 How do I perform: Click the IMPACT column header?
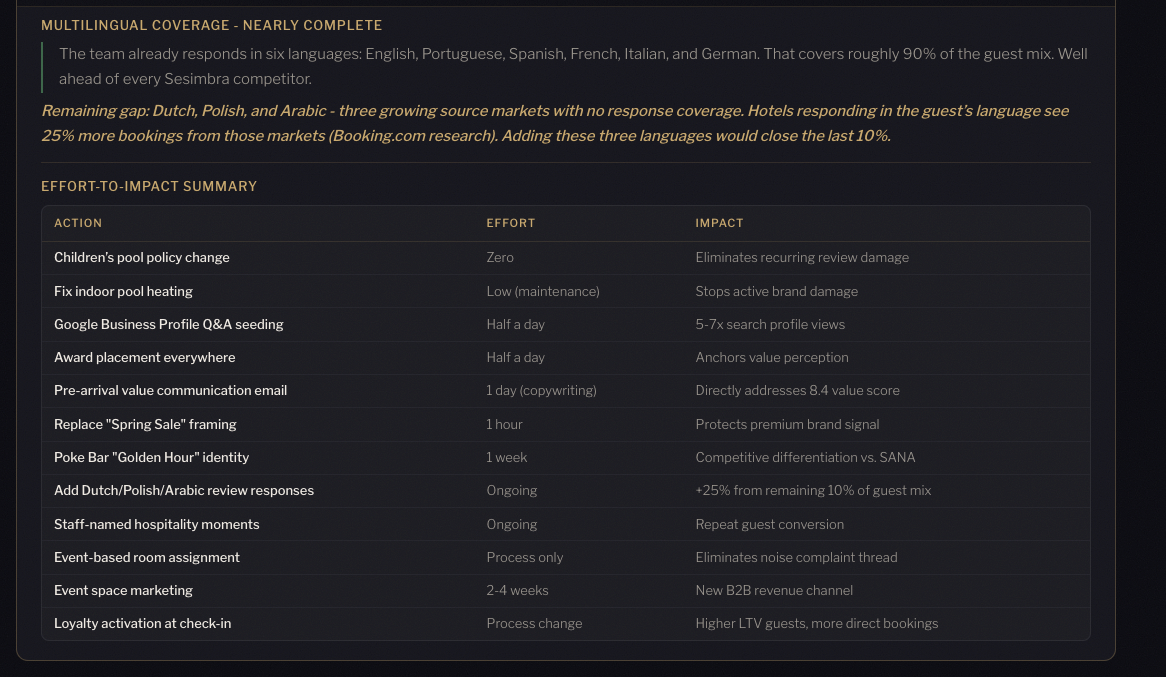coord(719,223)
